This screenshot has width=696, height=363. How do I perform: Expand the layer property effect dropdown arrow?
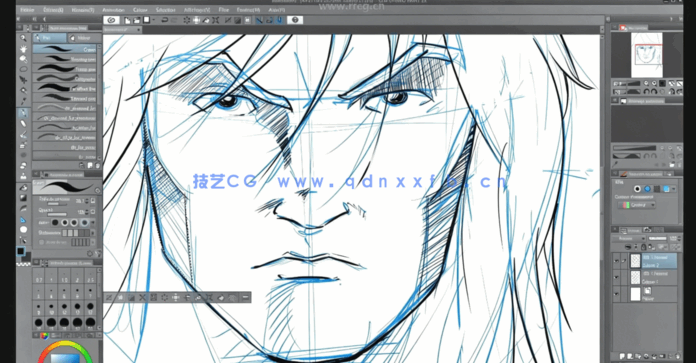point(674,189)
